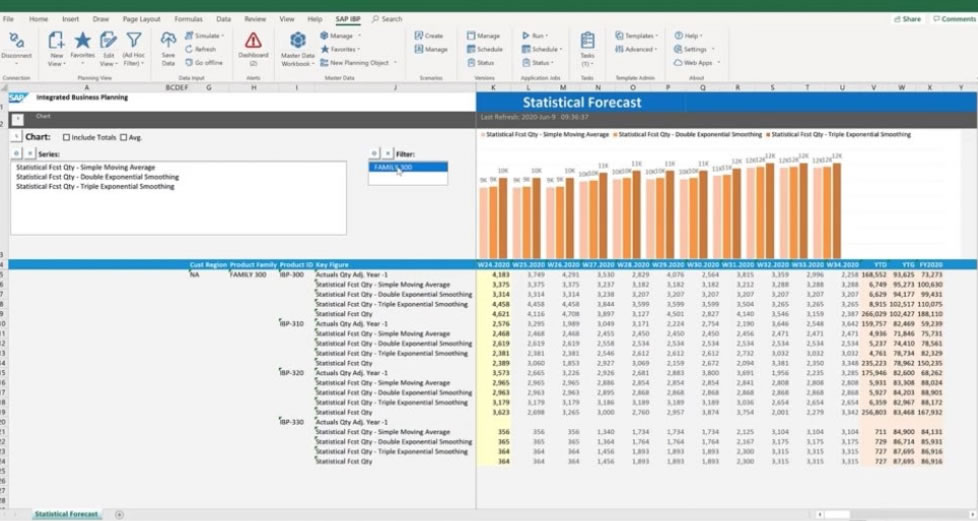Switch to the Statistical Forecast sheet tab
Viewport: 978px width, 521px height.
tap(66, 514)
